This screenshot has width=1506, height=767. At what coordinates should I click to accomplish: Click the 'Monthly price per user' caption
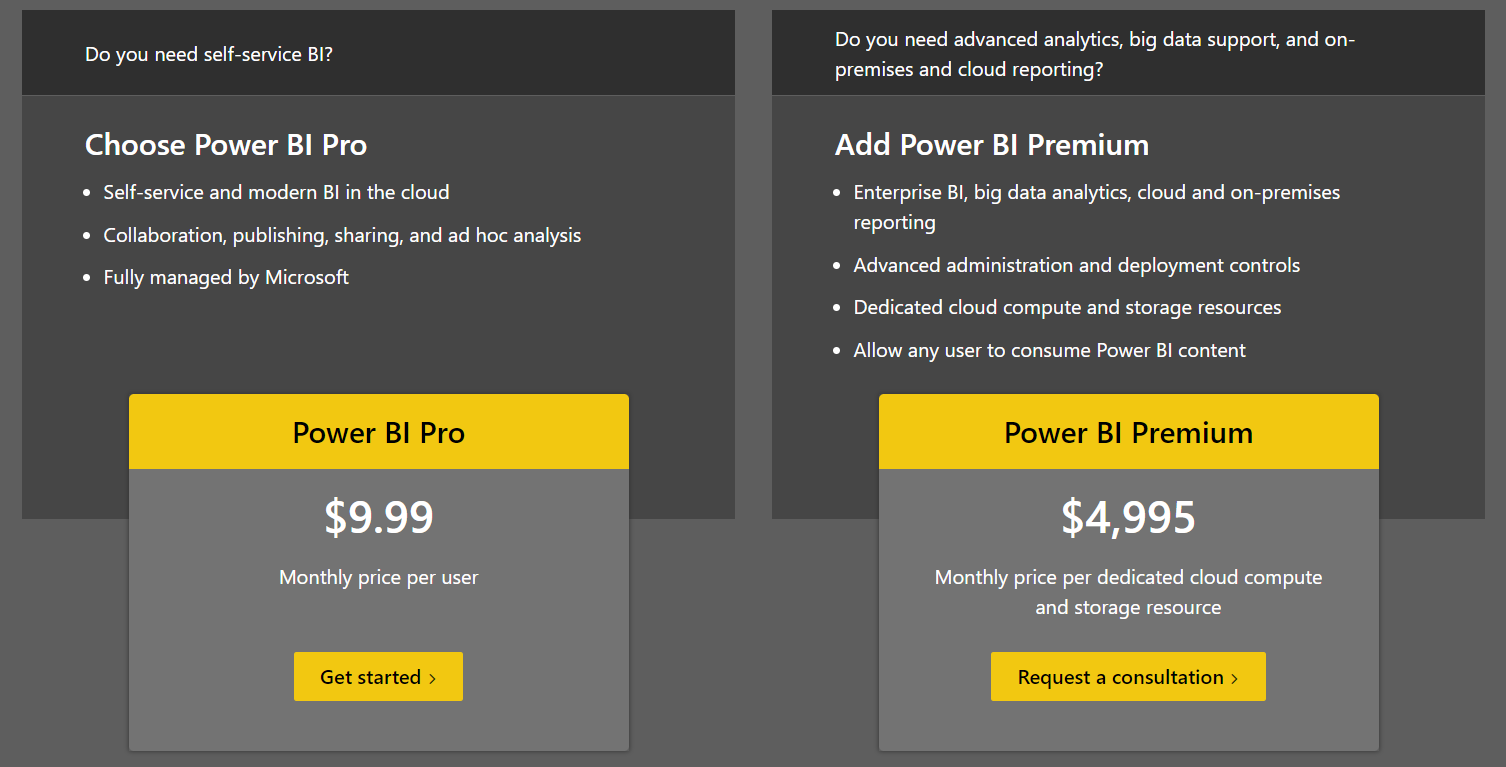pos(378,577)
